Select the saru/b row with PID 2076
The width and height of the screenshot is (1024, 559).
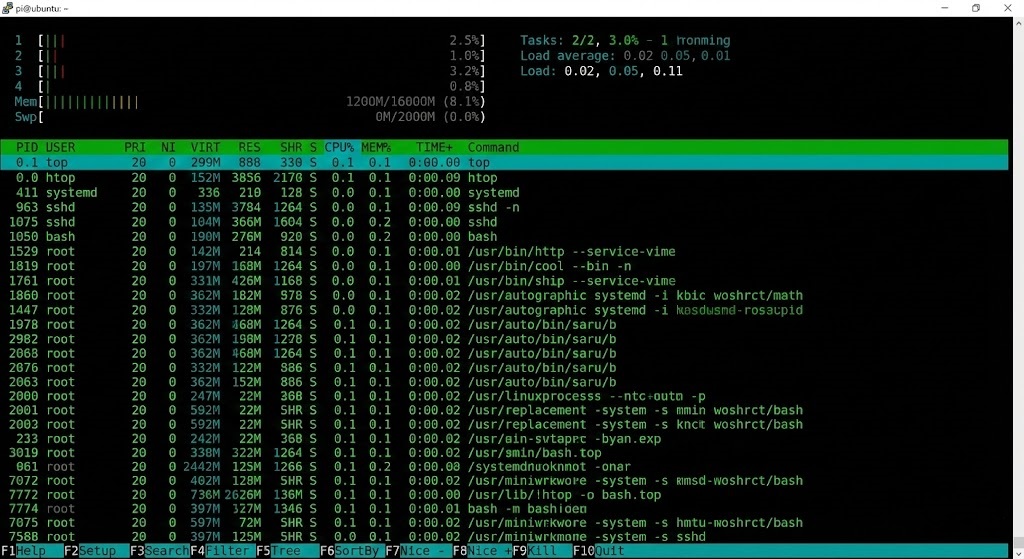click(504, 368)
